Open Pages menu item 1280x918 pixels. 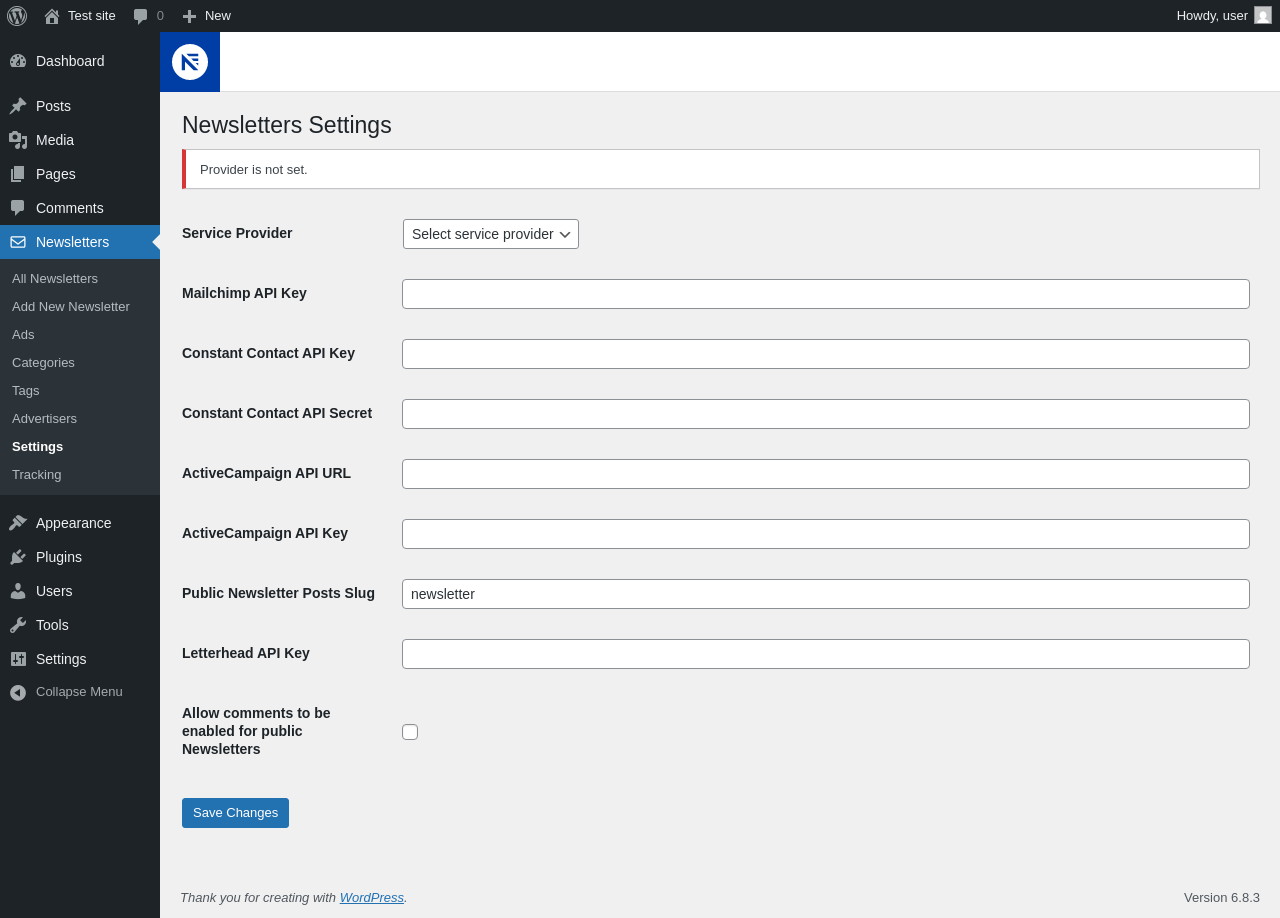tap(80, 174)
